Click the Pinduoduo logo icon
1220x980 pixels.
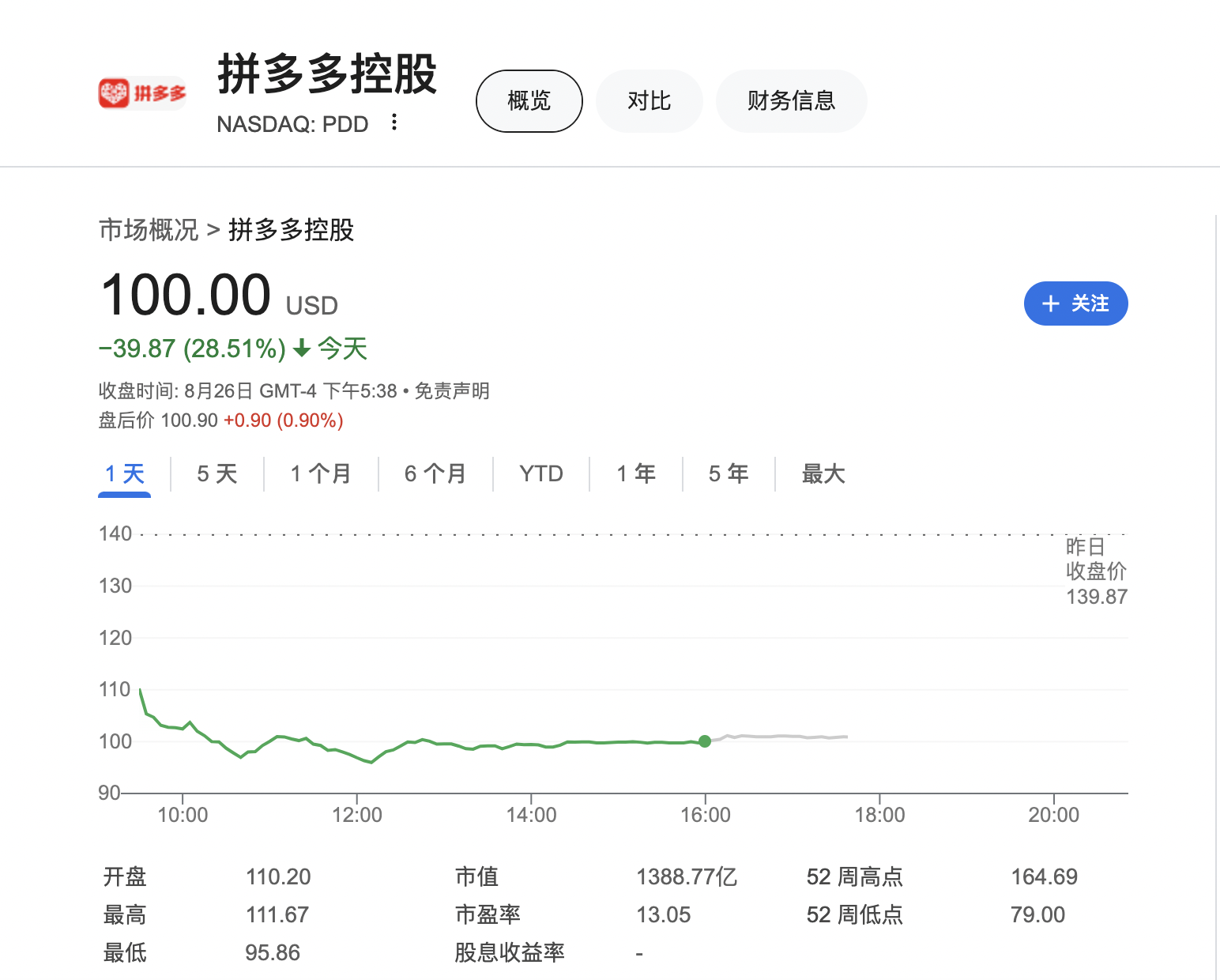(142, 93)
